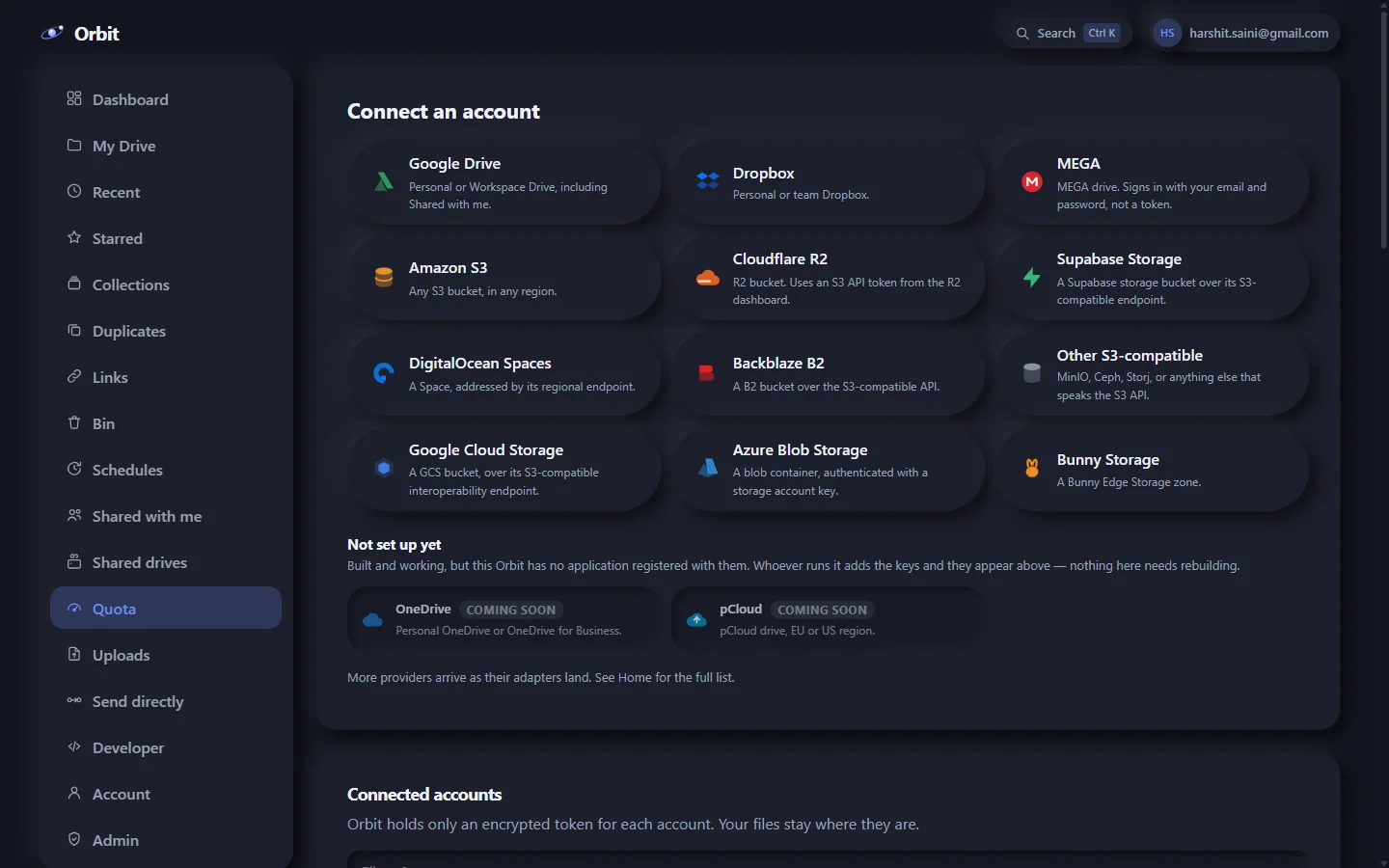Click the red MEGA logo icon
Screen dimensions: 1389x868
tap(1032, 181)
